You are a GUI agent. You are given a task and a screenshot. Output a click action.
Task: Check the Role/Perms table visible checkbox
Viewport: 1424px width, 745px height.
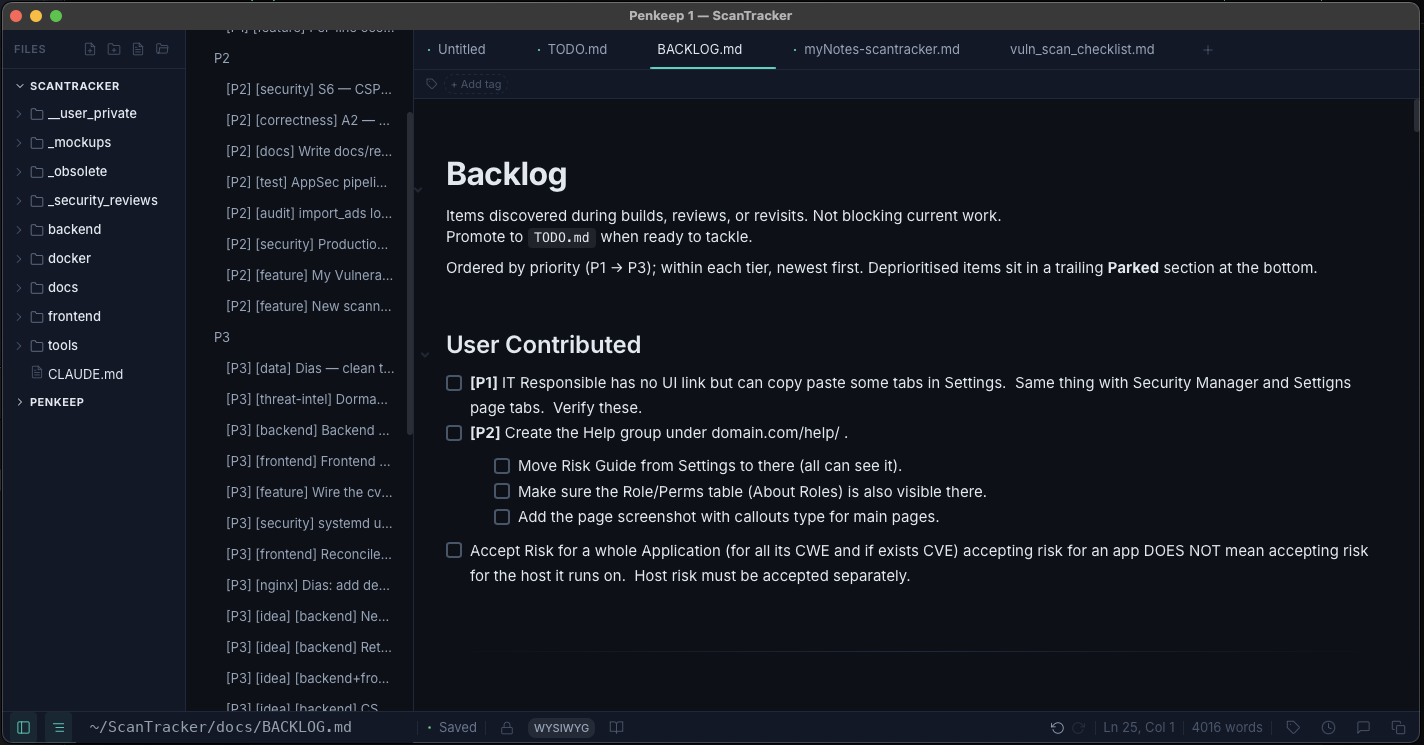coord(502,491)
